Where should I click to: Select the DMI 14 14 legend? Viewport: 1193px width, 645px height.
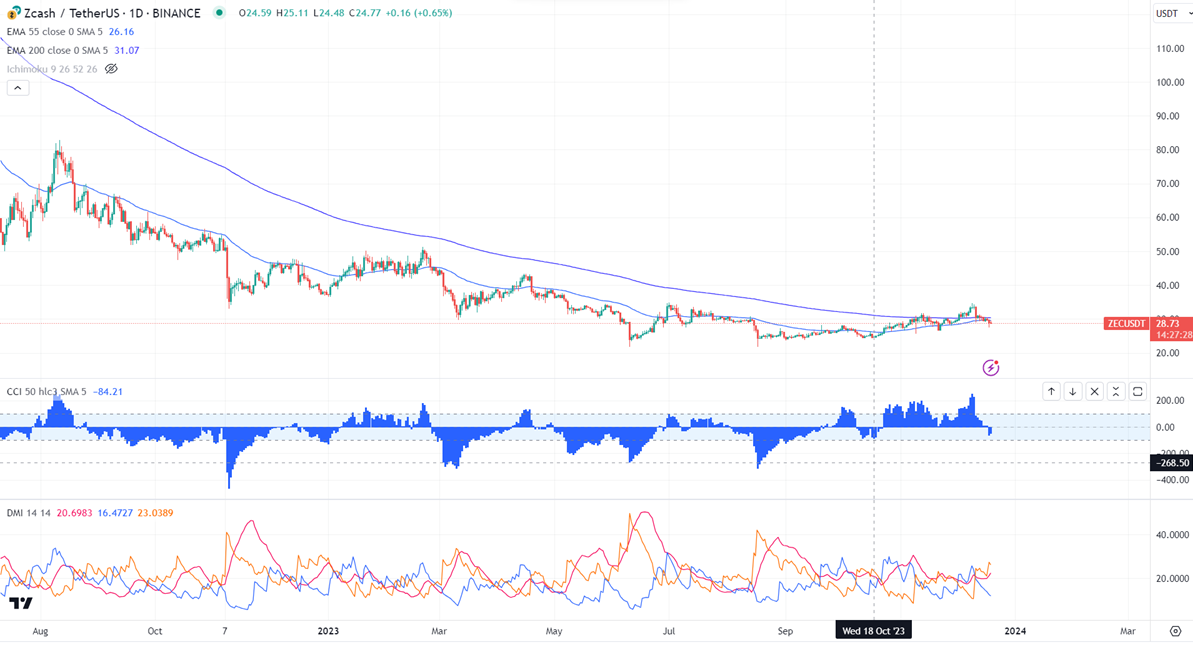(29, 513)
